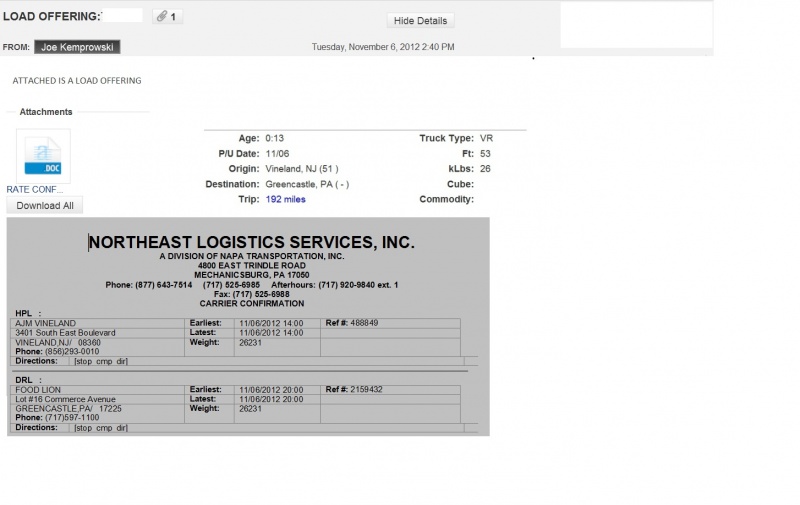Image resolution: width=800 pixels, height=505 pixels.
Task: Click A DIVISION OF NAPA TRANSPORTATION line
Action: 252,256
